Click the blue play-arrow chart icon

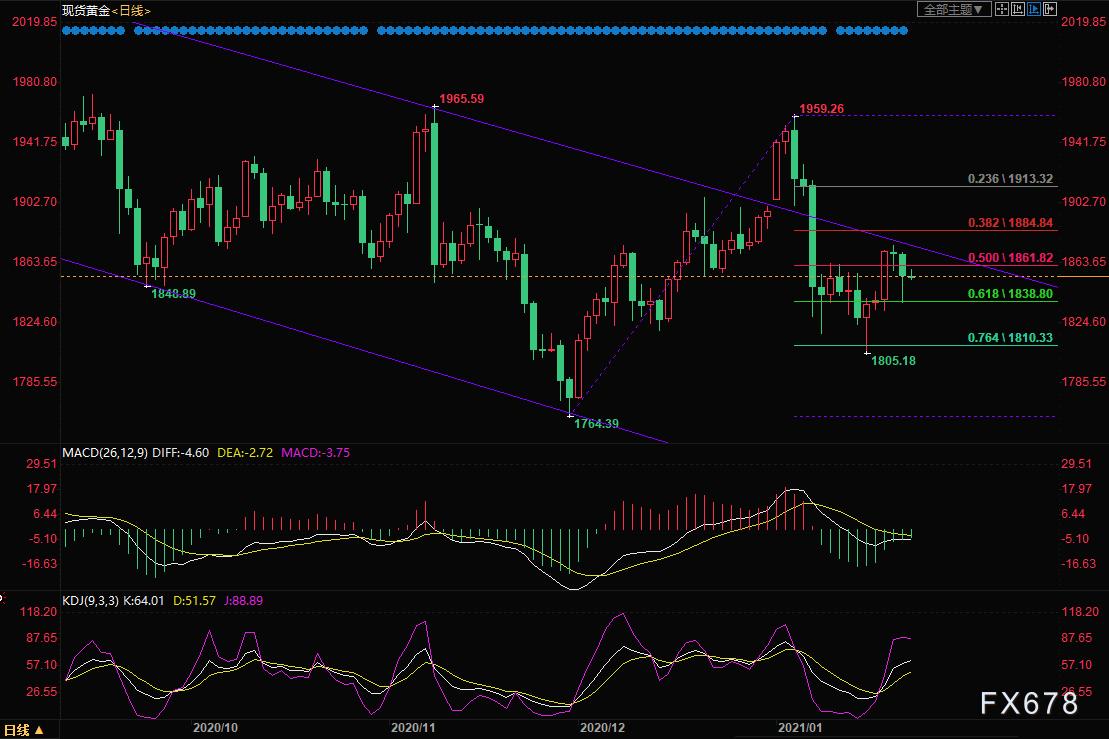click(1034, 9)
